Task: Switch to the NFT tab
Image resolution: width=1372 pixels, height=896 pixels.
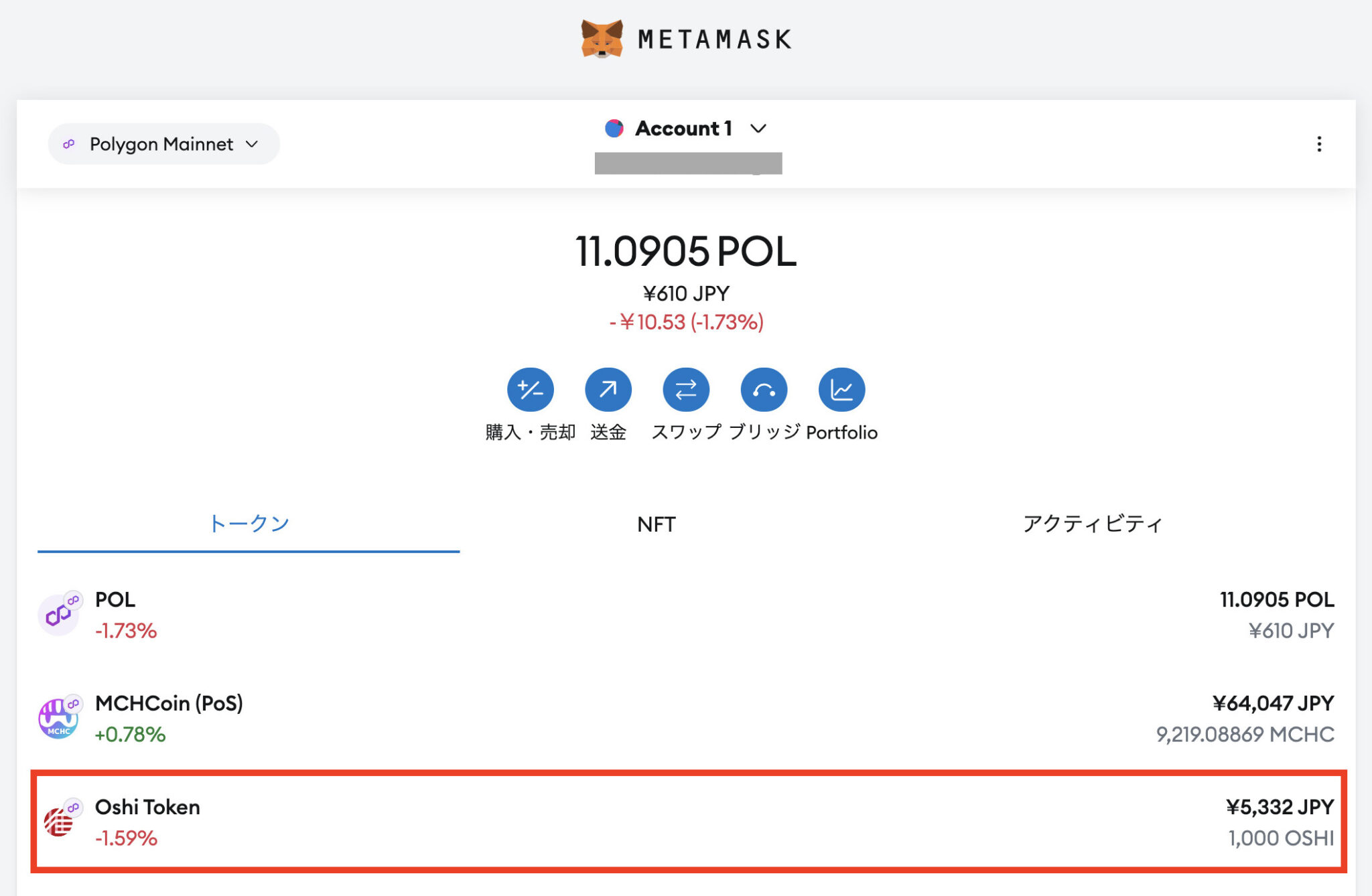Action: tap(655, 524)
